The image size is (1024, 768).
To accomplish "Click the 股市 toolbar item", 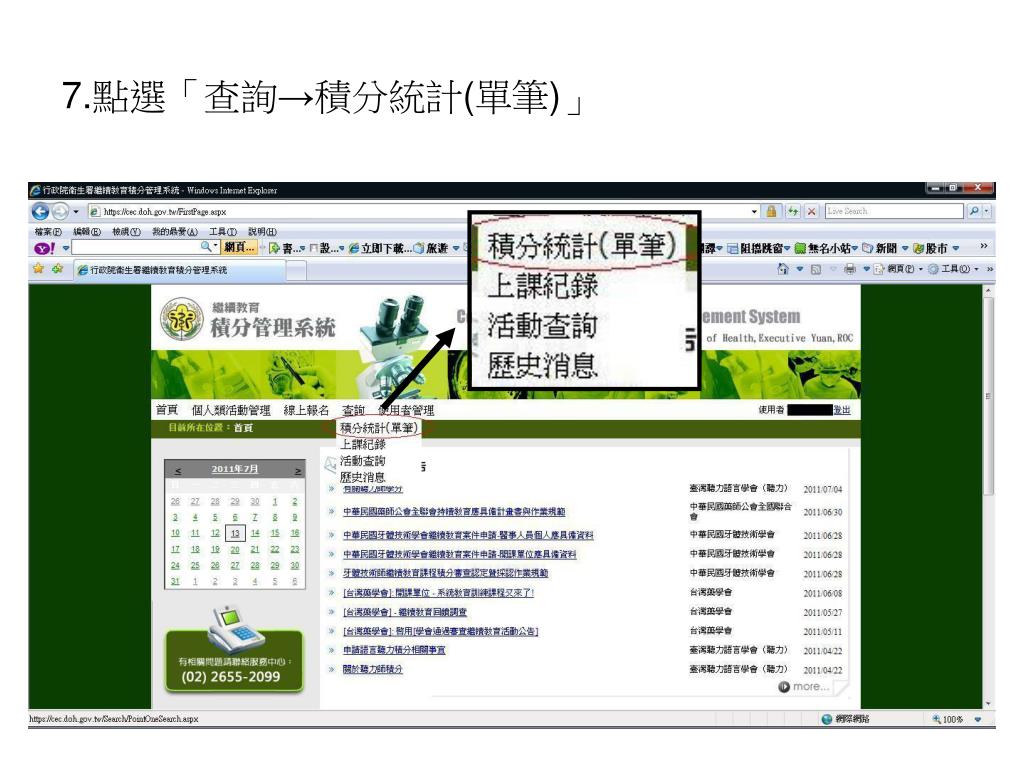I will pos(931,248).
